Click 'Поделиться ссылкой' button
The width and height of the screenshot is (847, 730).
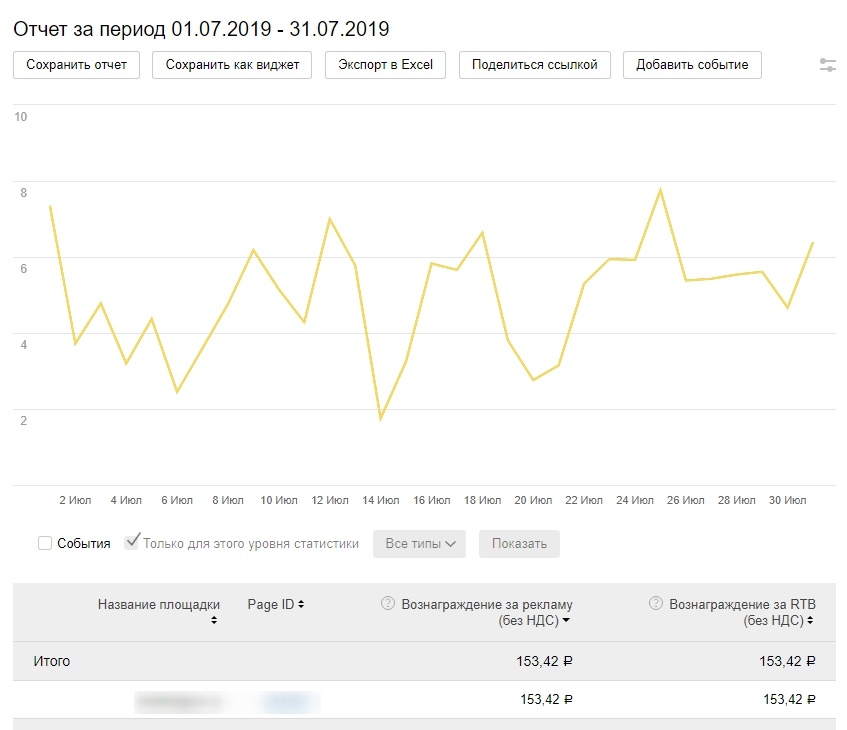(x=535, y=65)
